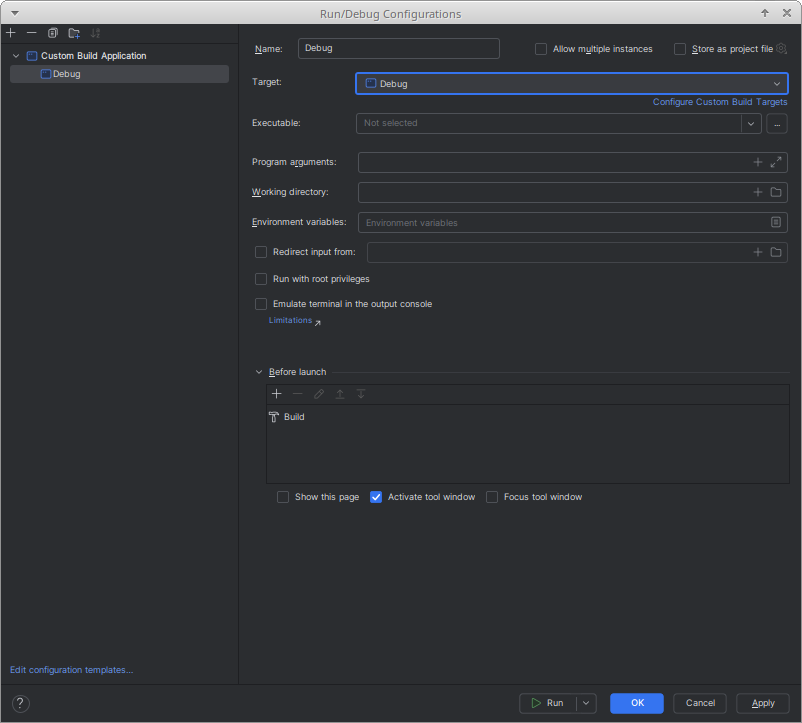Move Before launch task up
Screen dimensions: 802x723
point(340,394)
